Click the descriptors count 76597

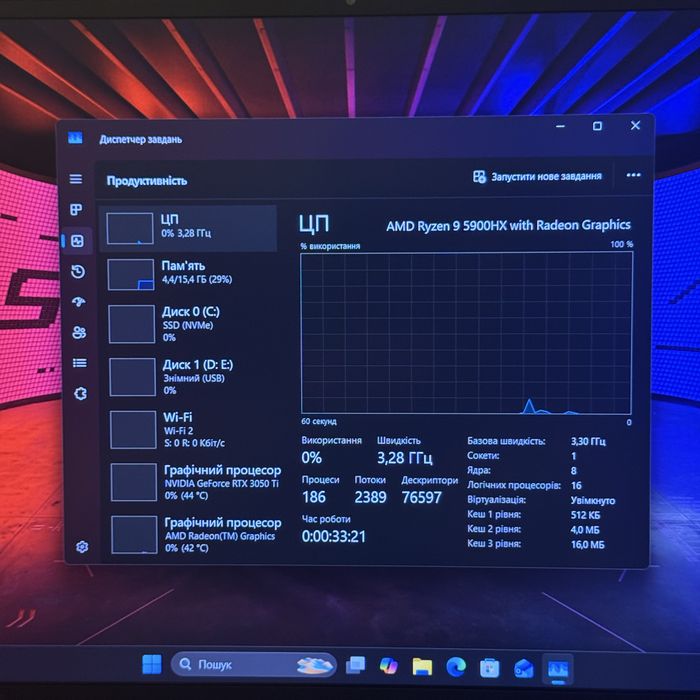click(x=421, y=497)
